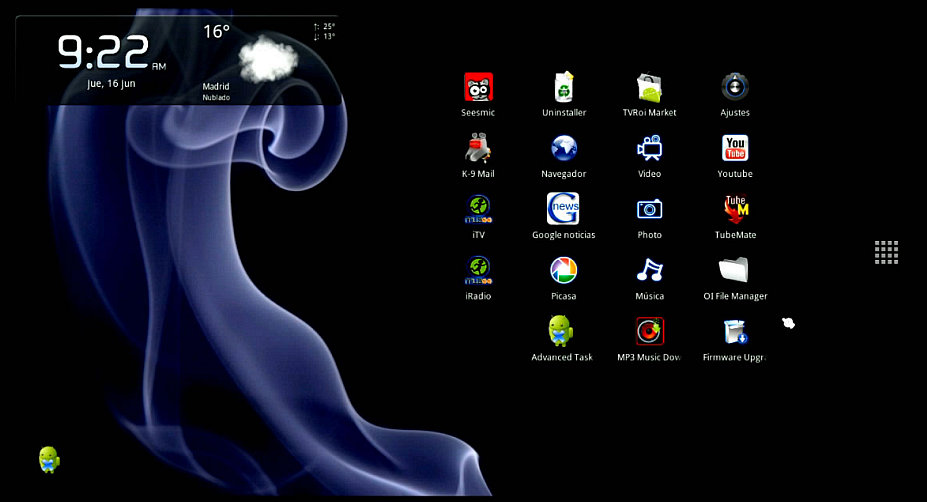Image resolution: width=927 pixels, height=502 pixels.
Task: Launch the iRadio app
Action: coord(478,270)
